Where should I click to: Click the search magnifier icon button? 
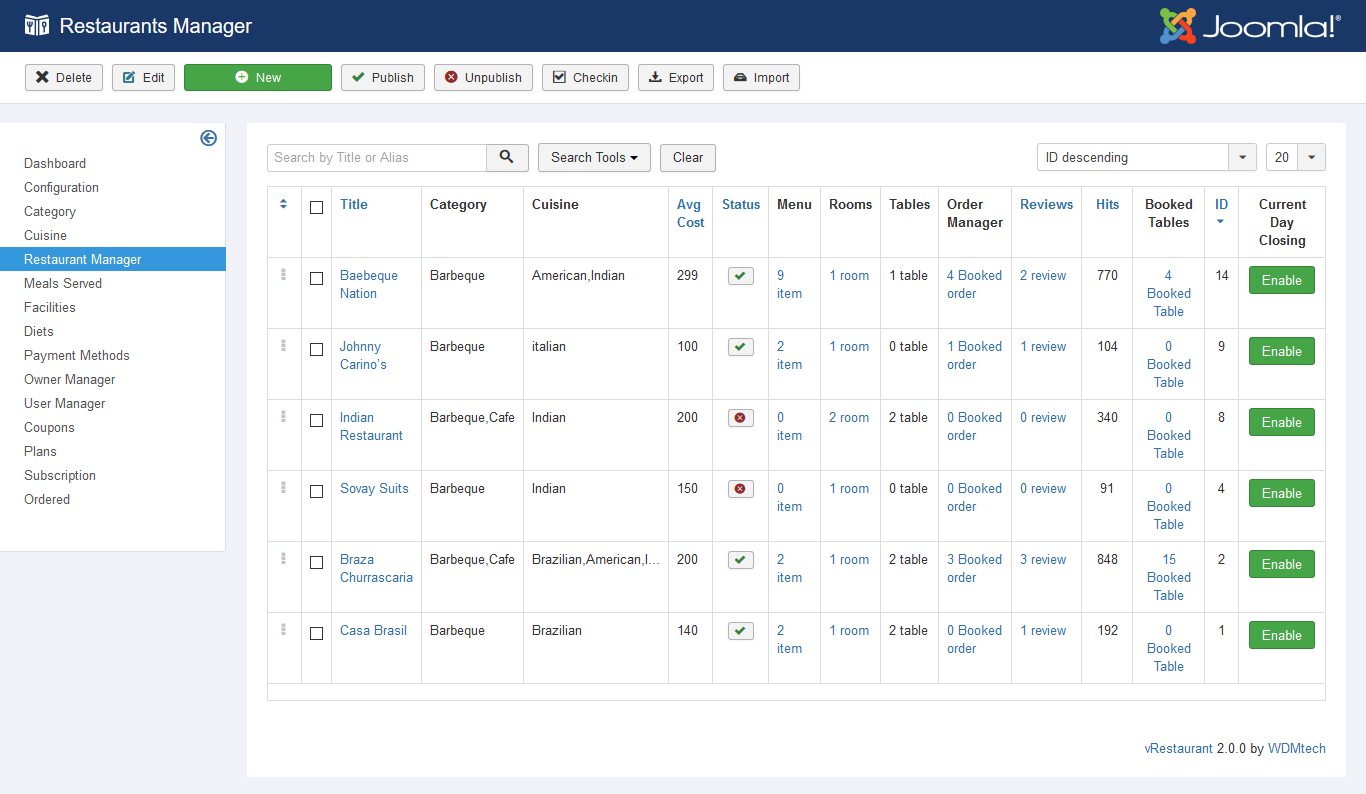coord(507,157)
